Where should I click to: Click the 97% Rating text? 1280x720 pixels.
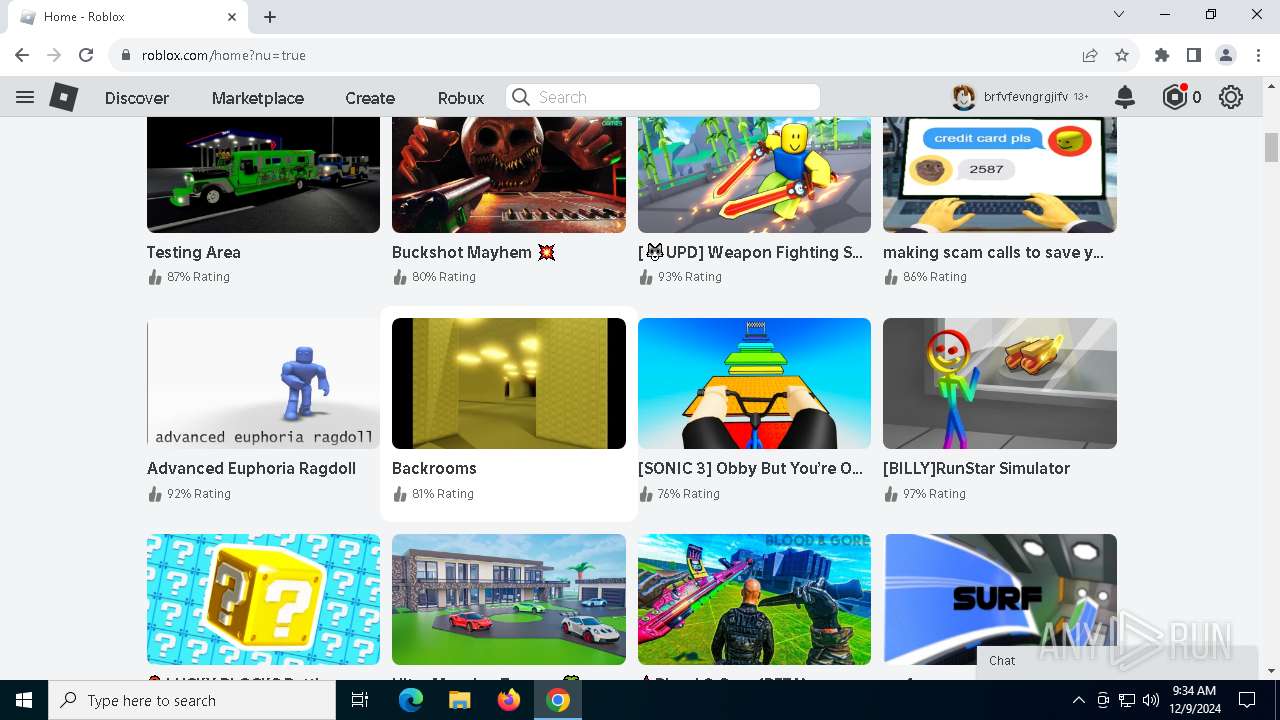[x=934, y=494]
